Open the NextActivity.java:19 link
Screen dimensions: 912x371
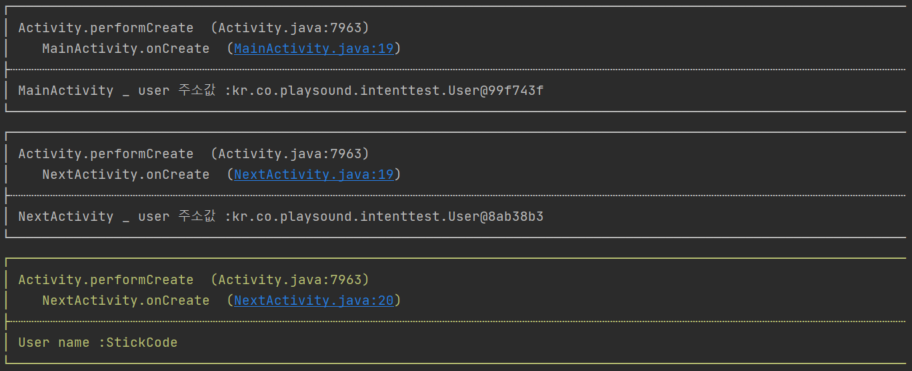tap(314, 174)
